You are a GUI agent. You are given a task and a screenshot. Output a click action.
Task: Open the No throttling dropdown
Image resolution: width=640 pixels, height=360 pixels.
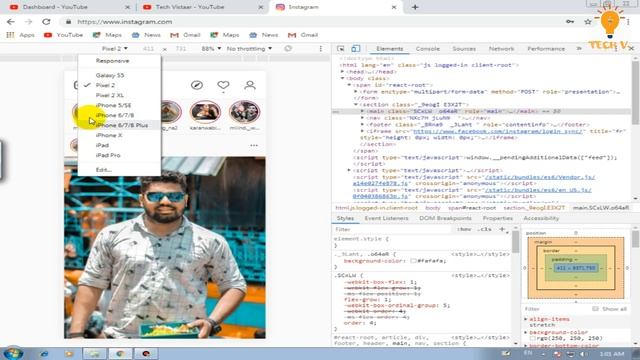(249, 49)
